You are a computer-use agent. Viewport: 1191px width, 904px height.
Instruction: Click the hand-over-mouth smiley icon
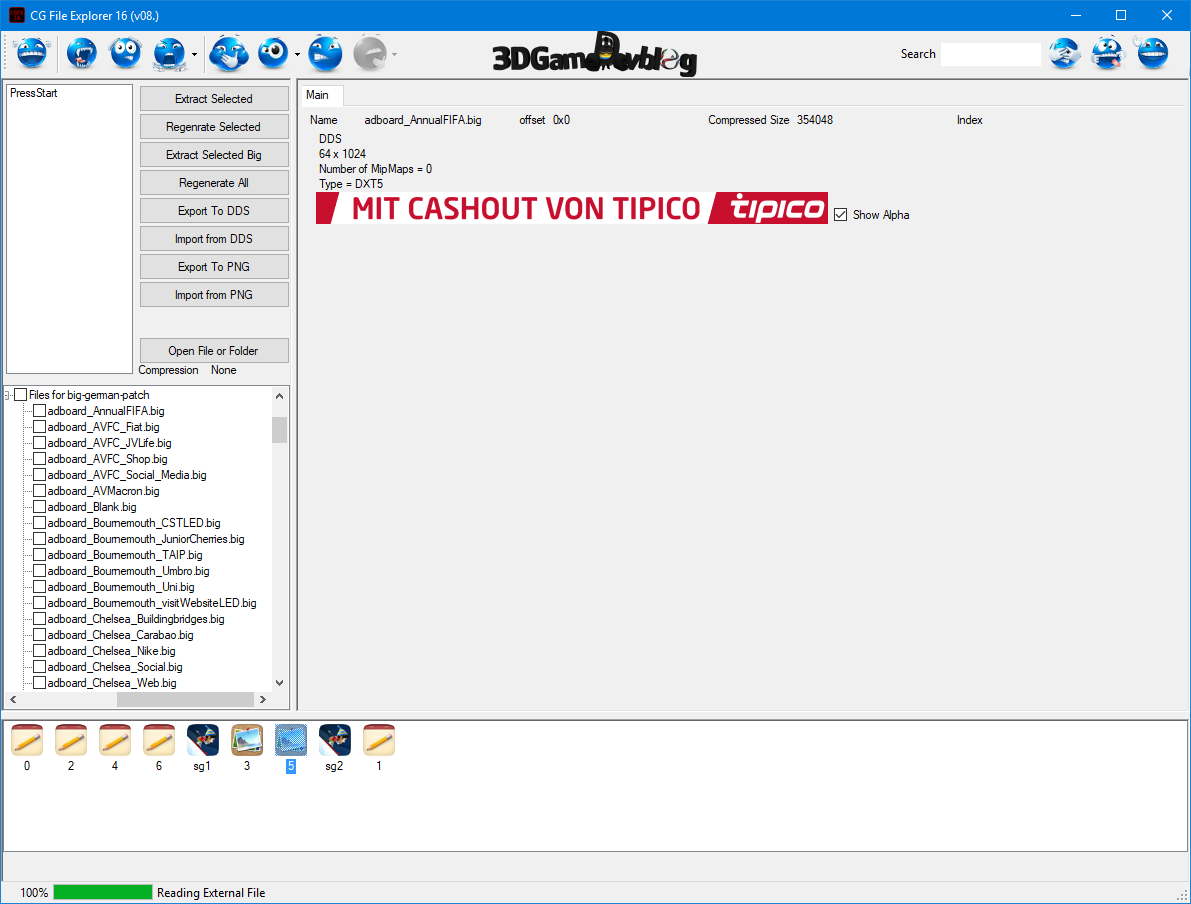click(x=229, y=54)
